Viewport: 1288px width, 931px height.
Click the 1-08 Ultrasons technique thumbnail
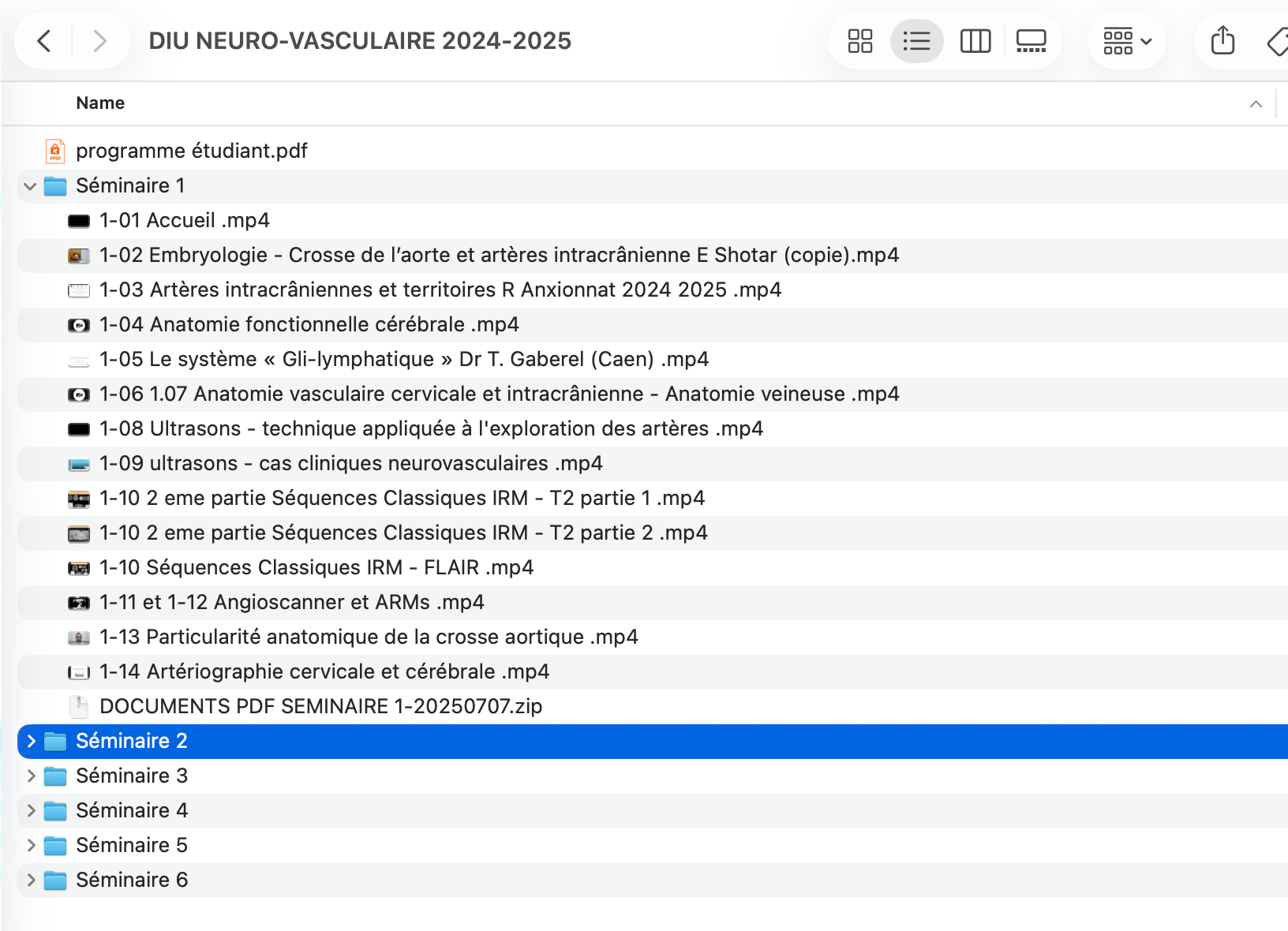(79, 429)
